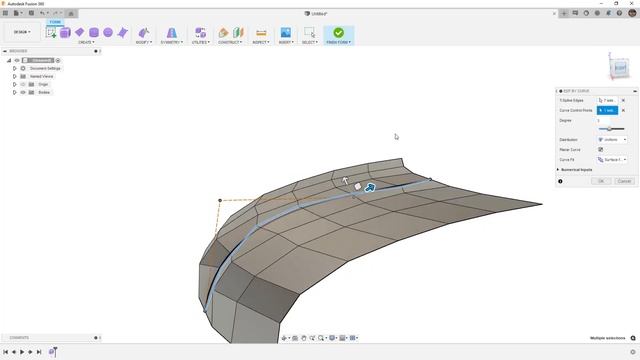Click the Insert image icon
Screen dimensions: 640x360
pyautogui.click(x=286, y=32)
